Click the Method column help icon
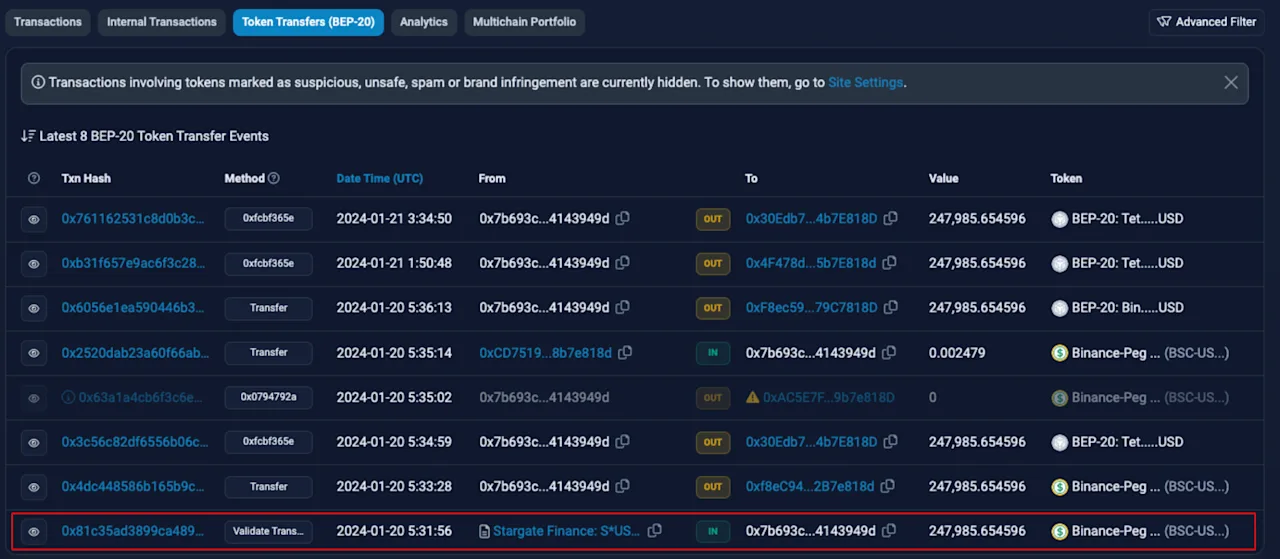Image resolution: width=1280 pixels, height=559 pixels. coord(274,178)
